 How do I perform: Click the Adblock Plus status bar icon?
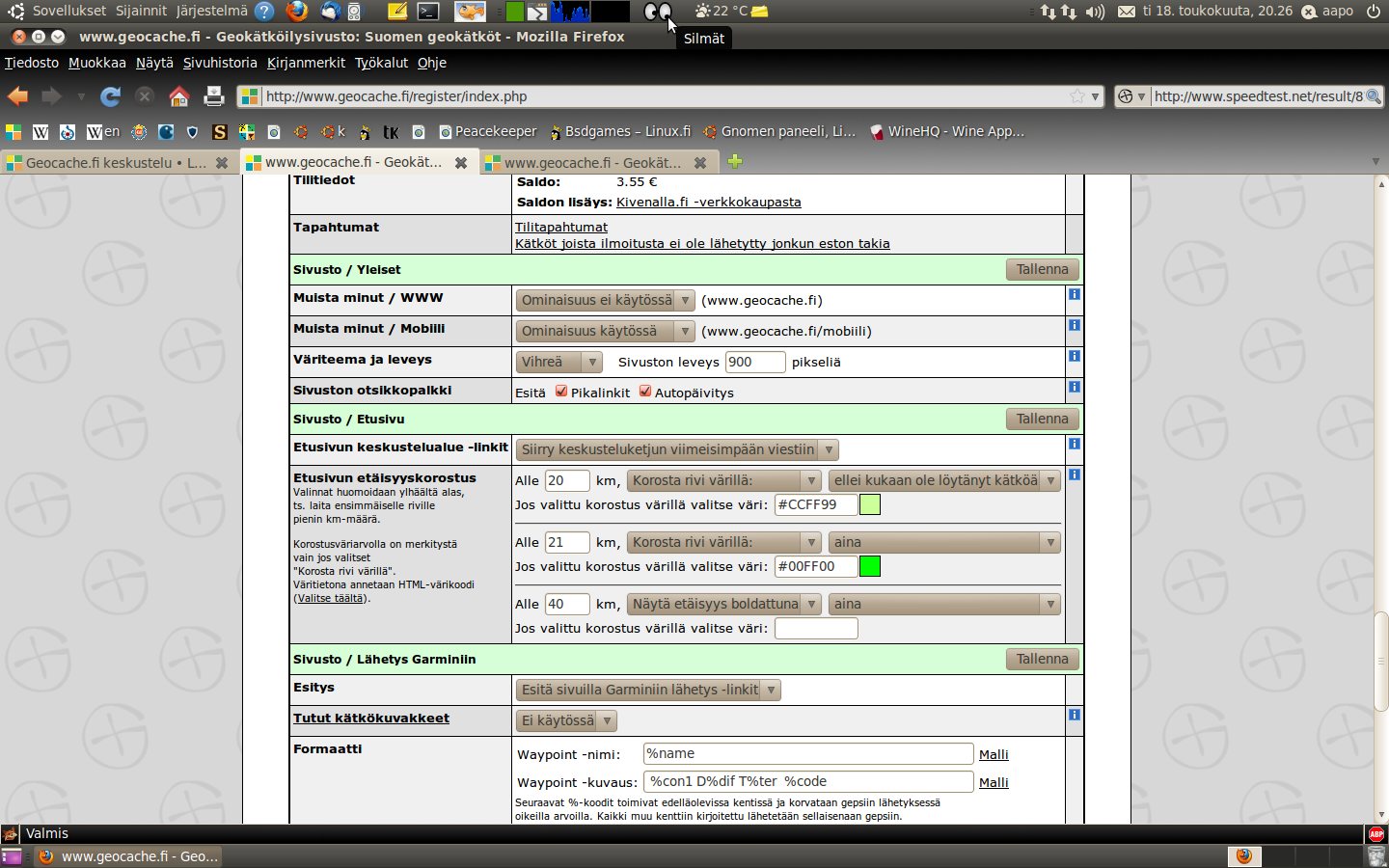[x=1375, y=834]
